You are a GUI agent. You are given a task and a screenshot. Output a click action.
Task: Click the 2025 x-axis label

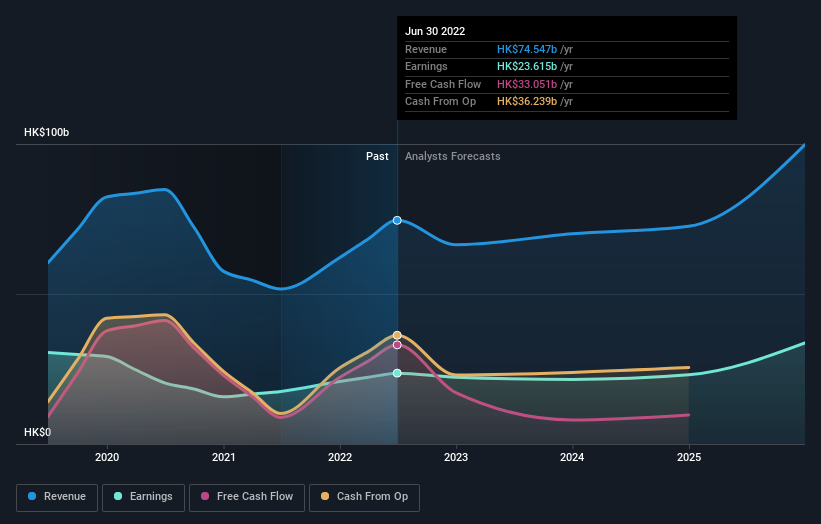689,458
